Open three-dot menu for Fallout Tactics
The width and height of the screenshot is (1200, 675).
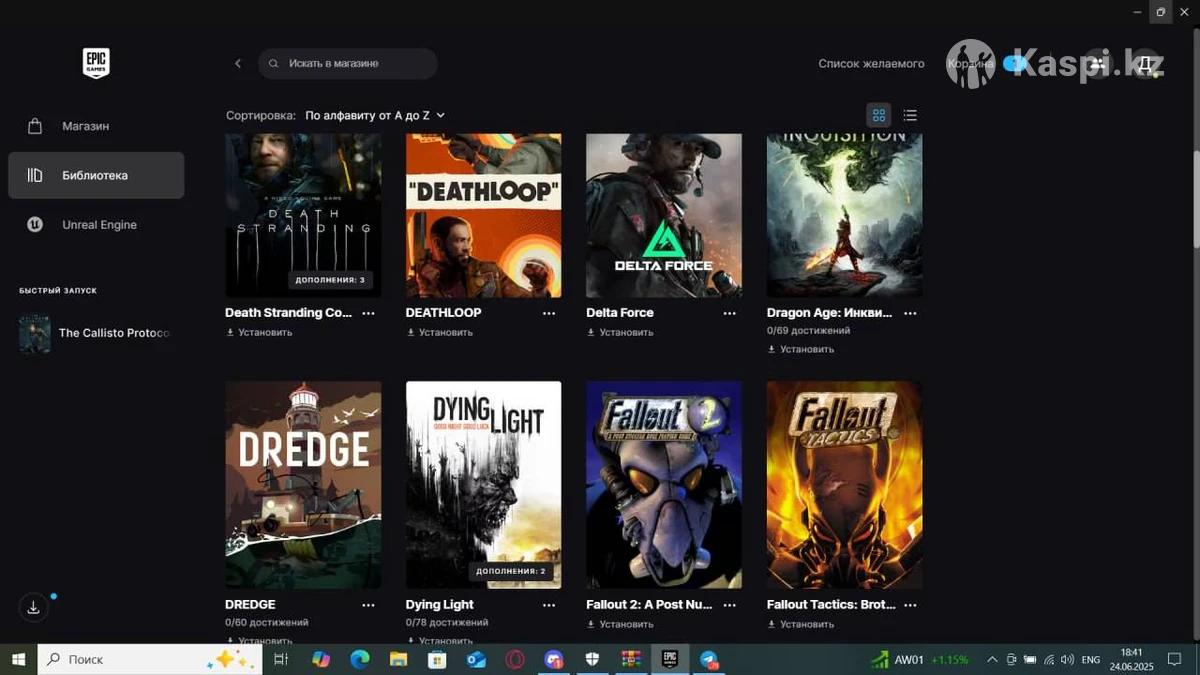tap(910, 605)
